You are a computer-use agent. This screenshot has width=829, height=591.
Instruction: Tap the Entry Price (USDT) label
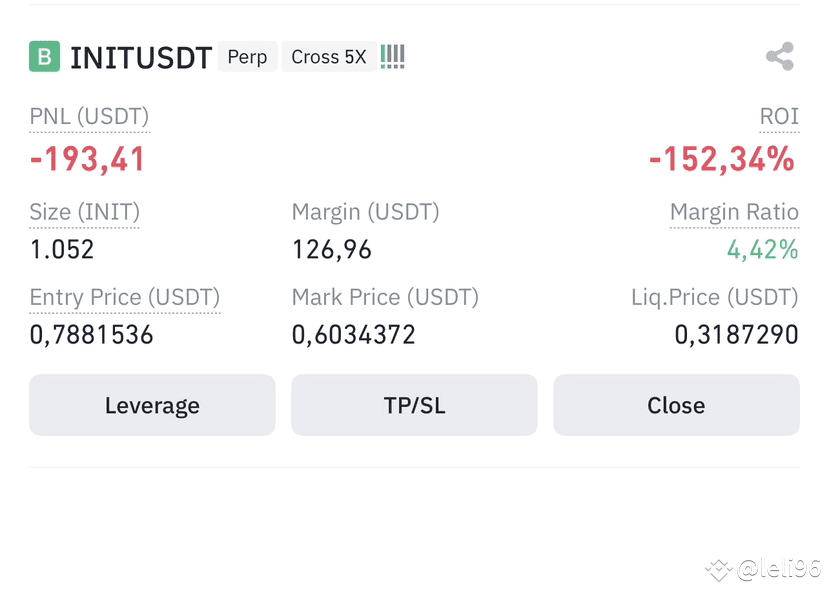click(x=125, y=298)
